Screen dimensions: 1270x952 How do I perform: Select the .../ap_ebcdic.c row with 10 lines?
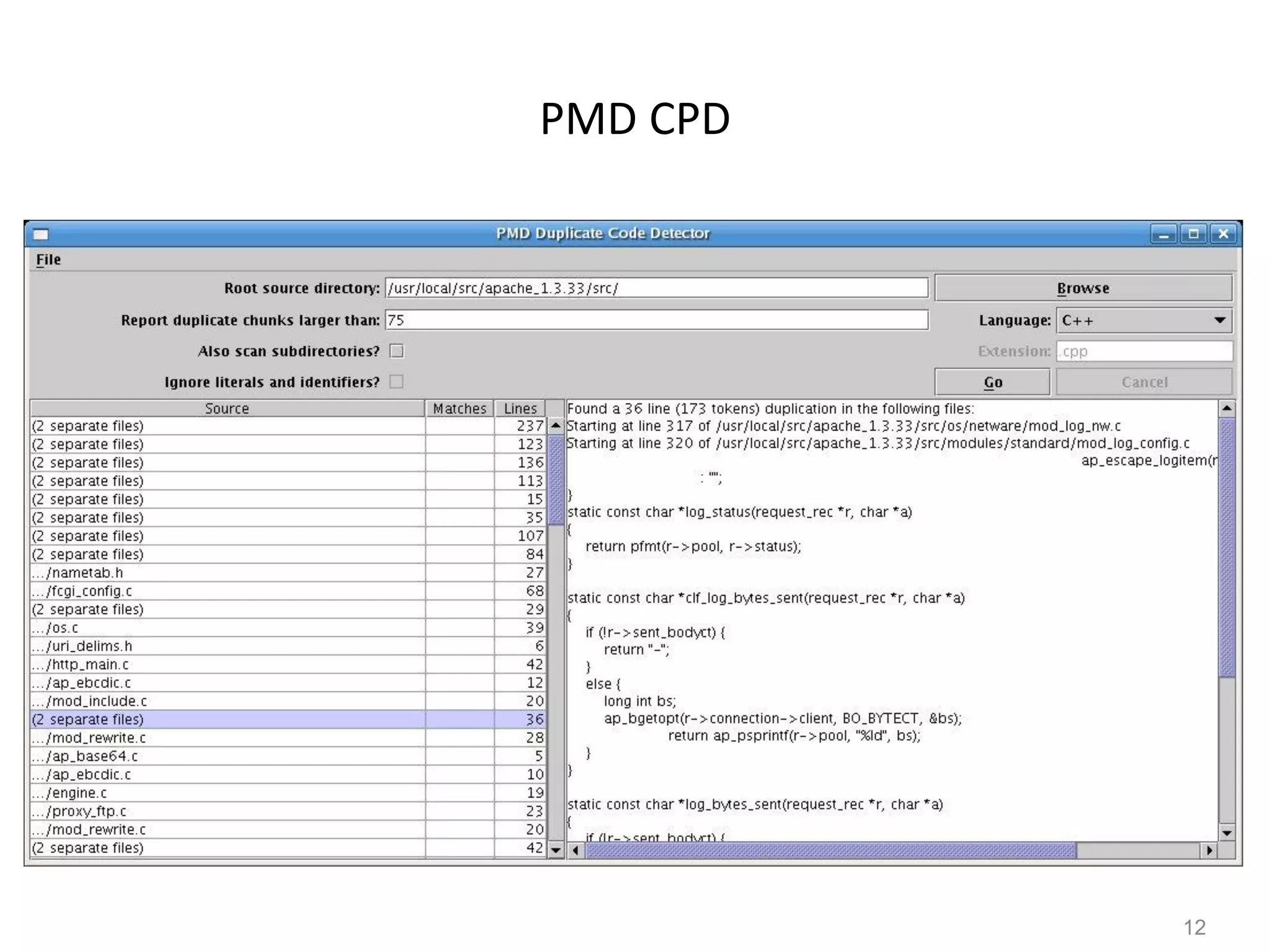point(288,775)
